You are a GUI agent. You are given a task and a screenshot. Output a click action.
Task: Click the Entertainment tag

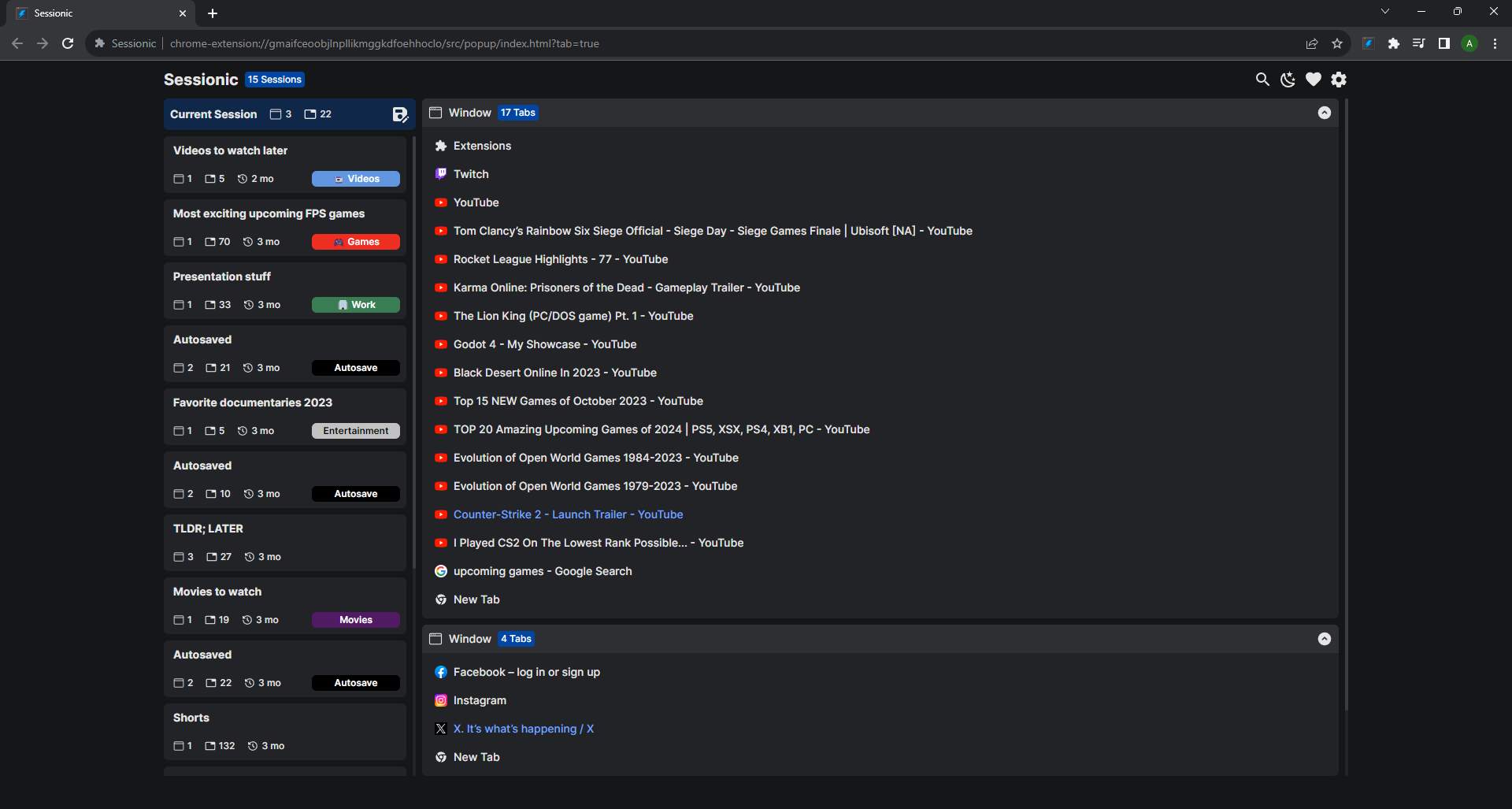coord(356,431)
